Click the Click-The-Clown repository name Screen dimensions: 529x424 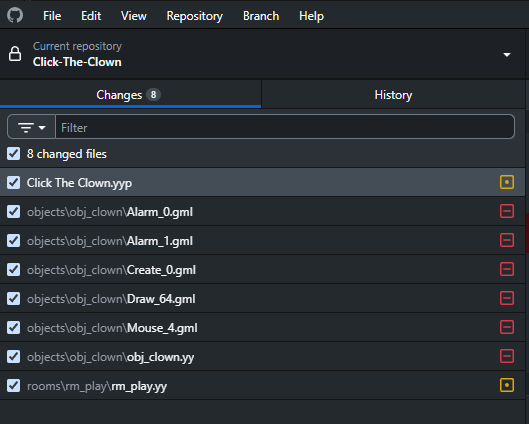point(77,62)
